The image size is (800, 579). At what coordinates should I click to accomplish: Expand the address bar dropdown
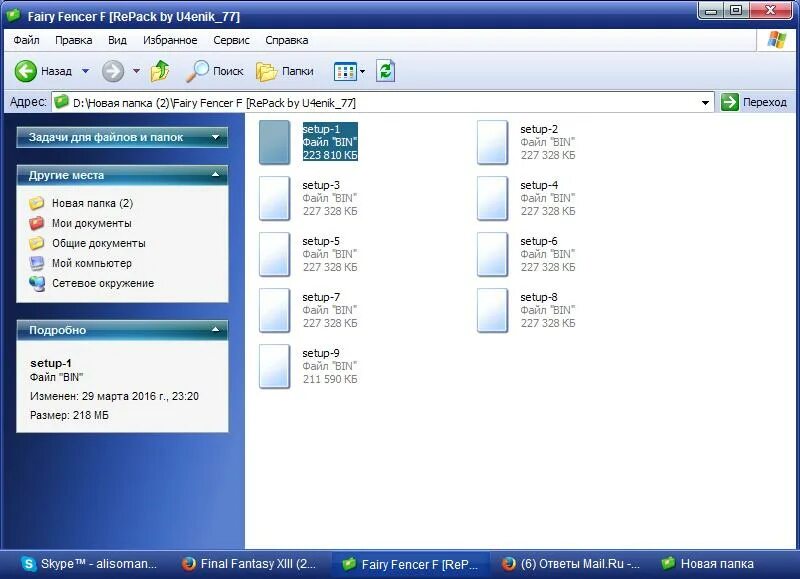click(x=705, y=103)
